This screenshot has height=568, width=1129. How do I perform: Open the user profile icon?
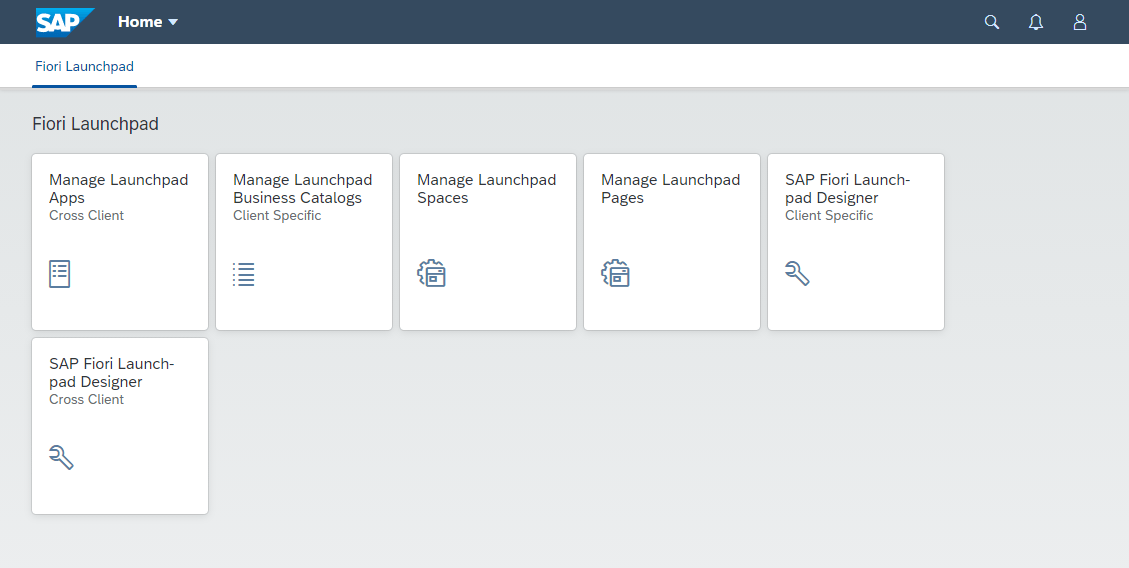[x=1080, y=22]
